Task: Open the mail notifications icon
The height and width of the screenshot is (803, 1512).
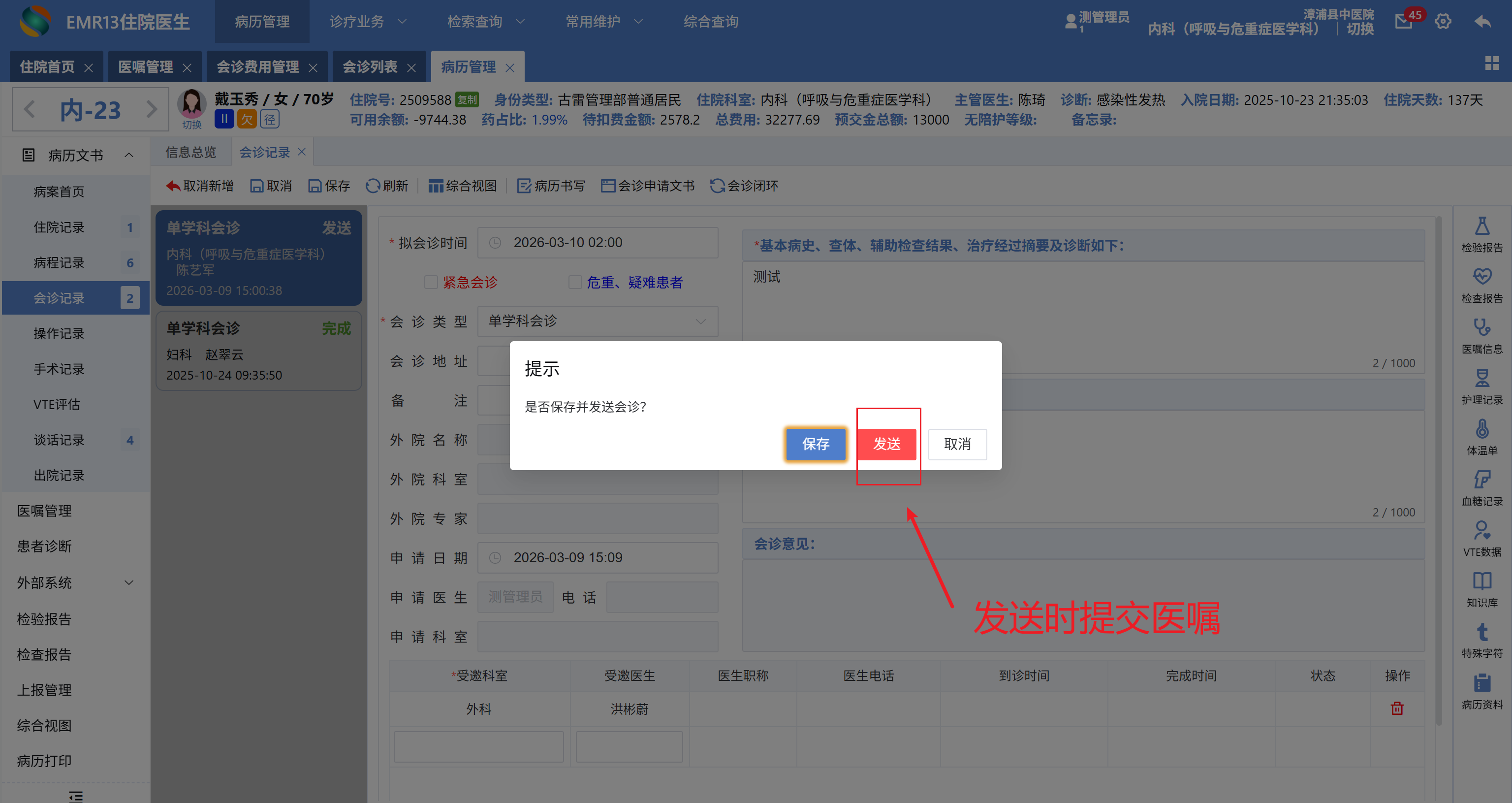Action: (1403, 22)
